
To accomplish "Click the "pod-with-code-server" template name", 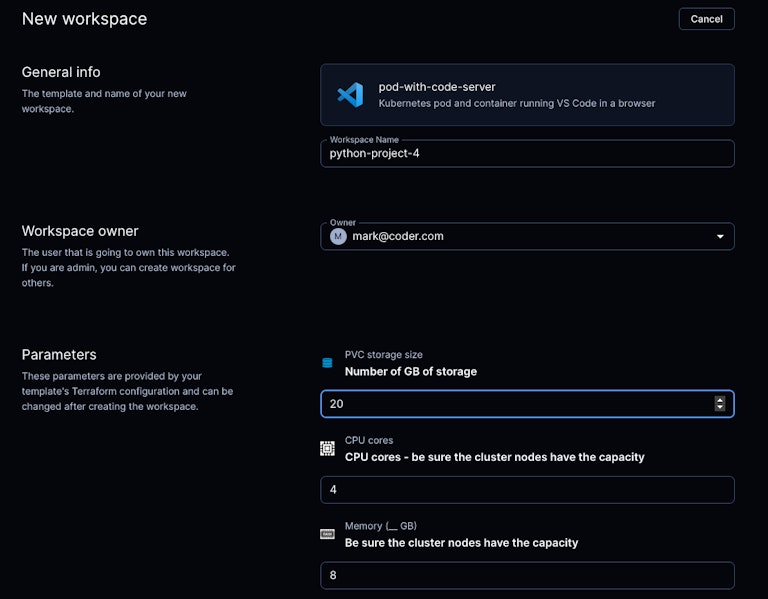I will 436,87.
